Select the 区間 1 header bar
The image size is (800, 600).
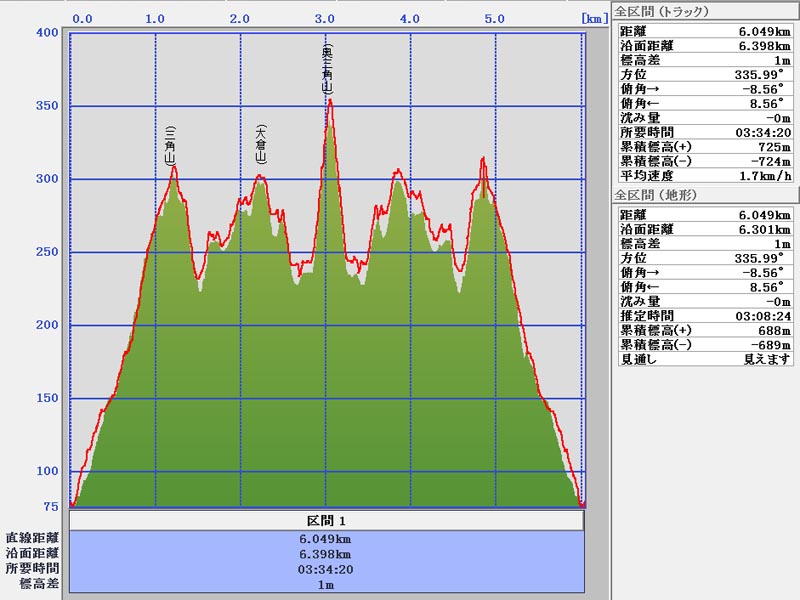pyautogui.click(x=326, y=522)
